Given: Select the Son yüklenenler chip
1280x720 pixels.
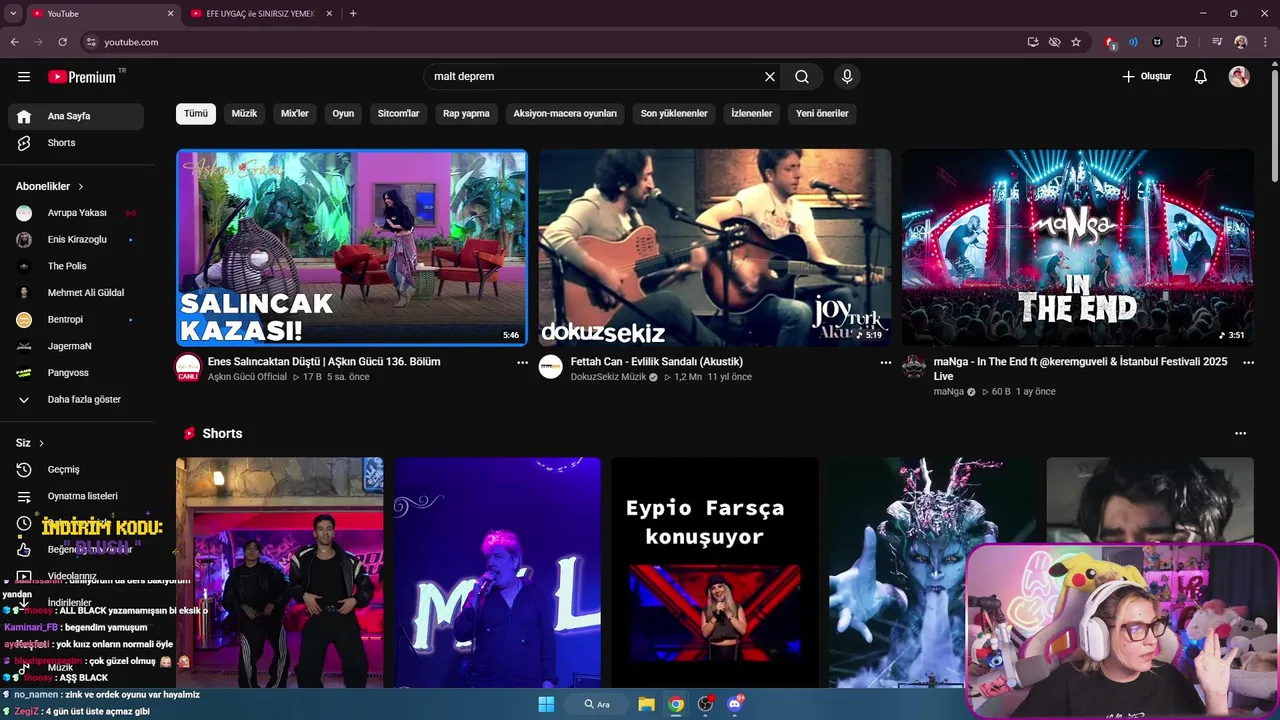Looking at the screenshot, I should 674,114.
